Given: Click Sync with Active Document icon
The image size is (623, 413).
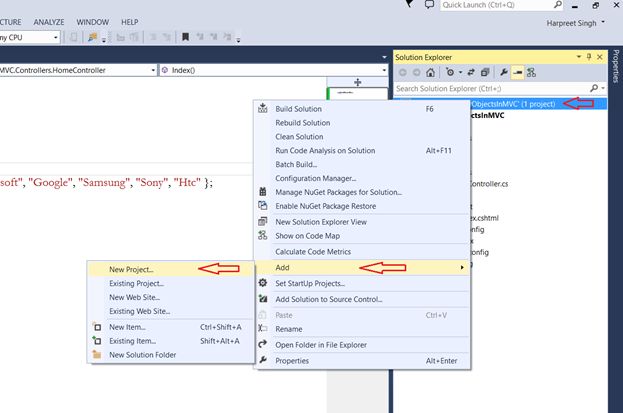Looking at the screenshot, I should (x=471, y=72).
